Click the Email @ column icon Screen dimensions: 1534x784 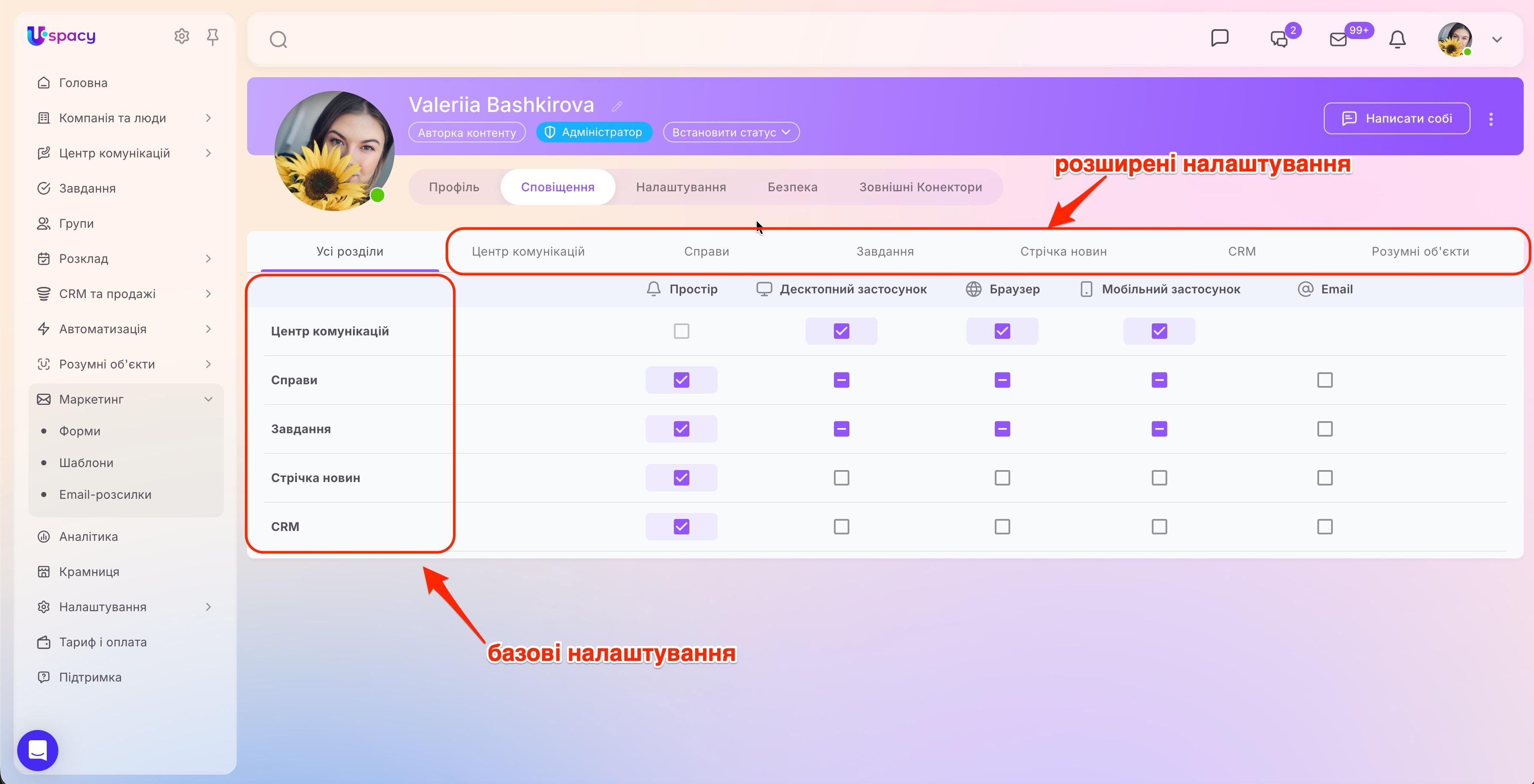tap(1305, 289)
